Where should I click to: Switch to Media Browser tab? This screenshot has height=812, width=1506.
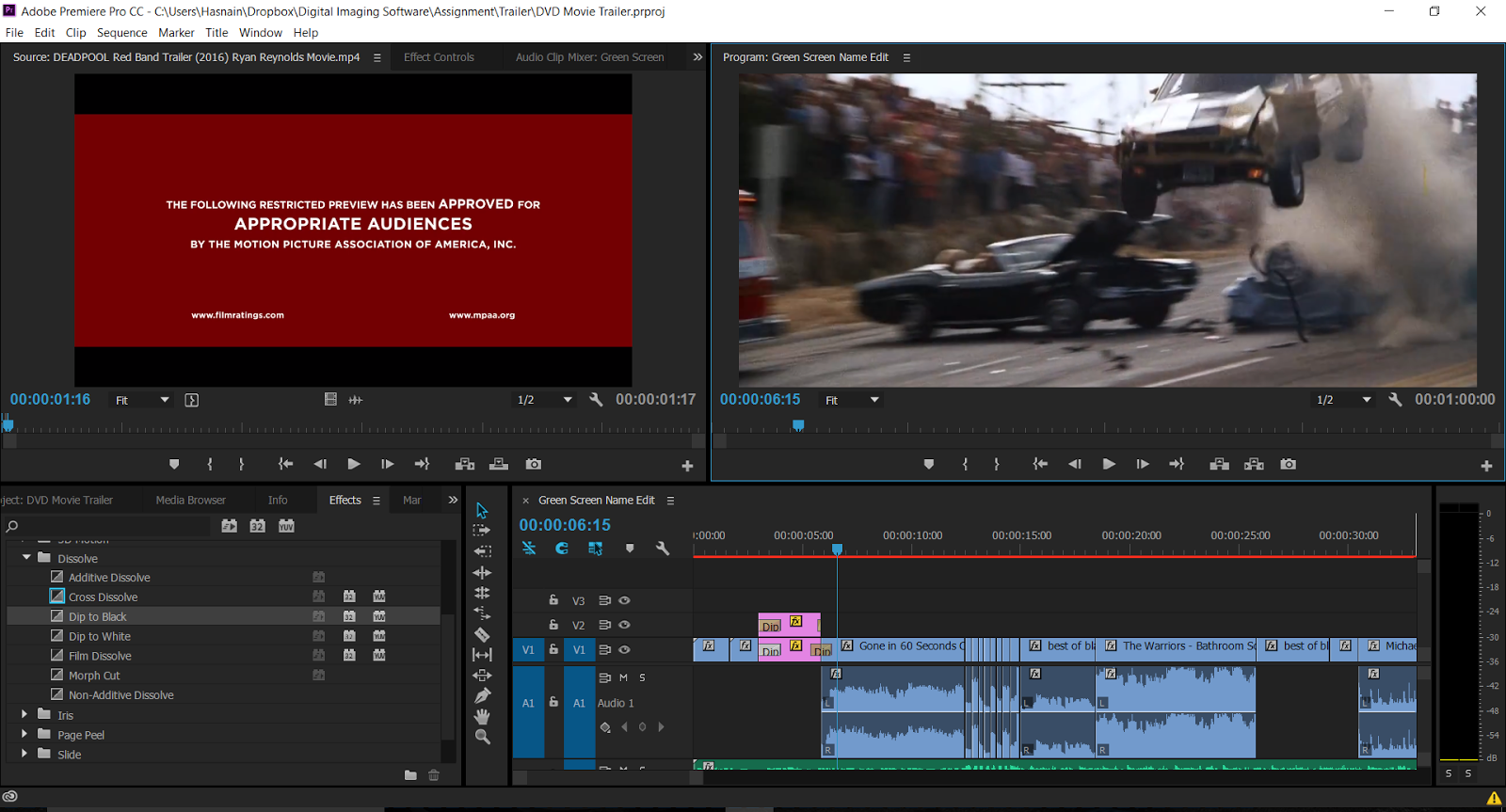[x=191, y=501]
